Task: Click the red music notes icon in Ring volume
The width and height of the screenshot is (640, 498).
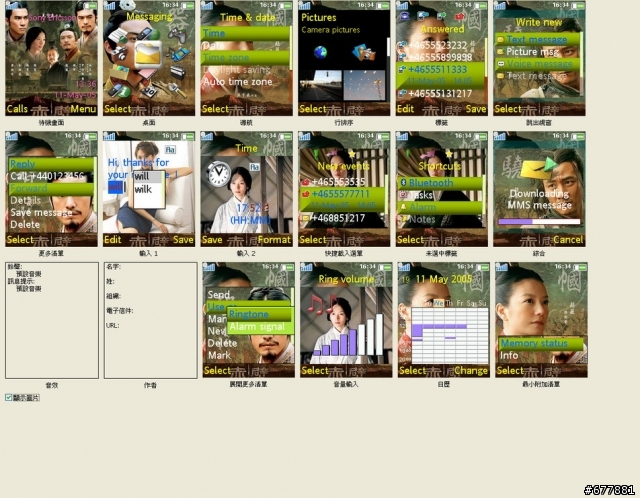Action: pos(322,304)
